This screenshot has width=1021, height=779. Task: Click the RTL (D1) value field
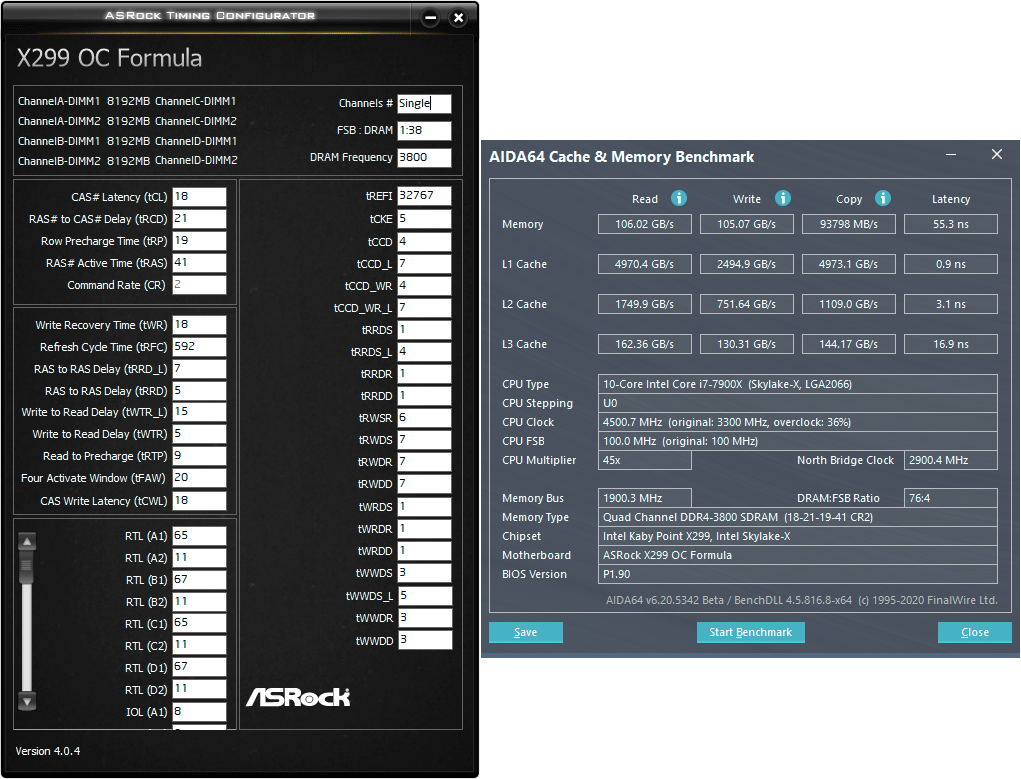[199, 667]
